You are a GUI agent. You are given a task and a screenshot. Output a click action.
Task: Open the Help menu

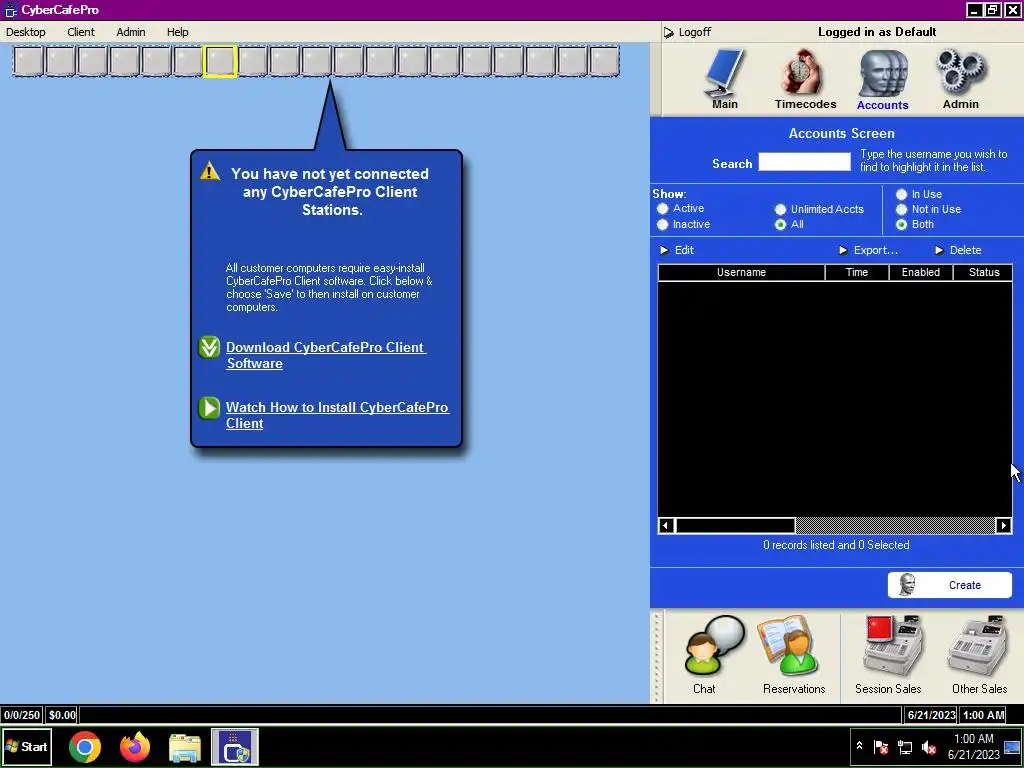tap(177, 32)
